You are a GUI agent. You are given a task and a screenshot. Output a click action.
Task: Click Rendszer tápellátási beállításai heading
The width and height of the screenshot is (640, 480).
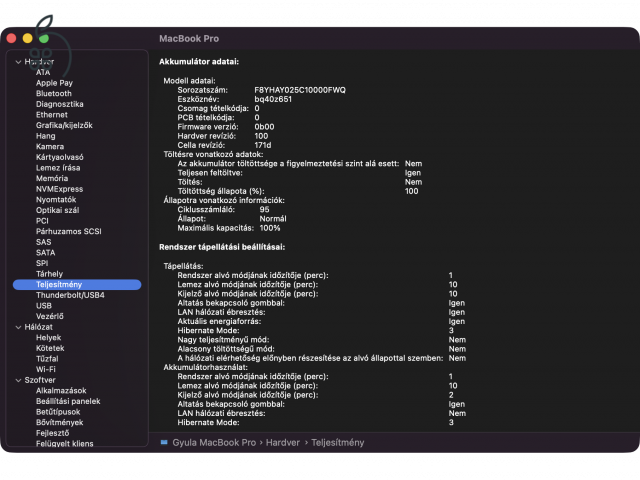pyautogui.click(x=222, y=247)
